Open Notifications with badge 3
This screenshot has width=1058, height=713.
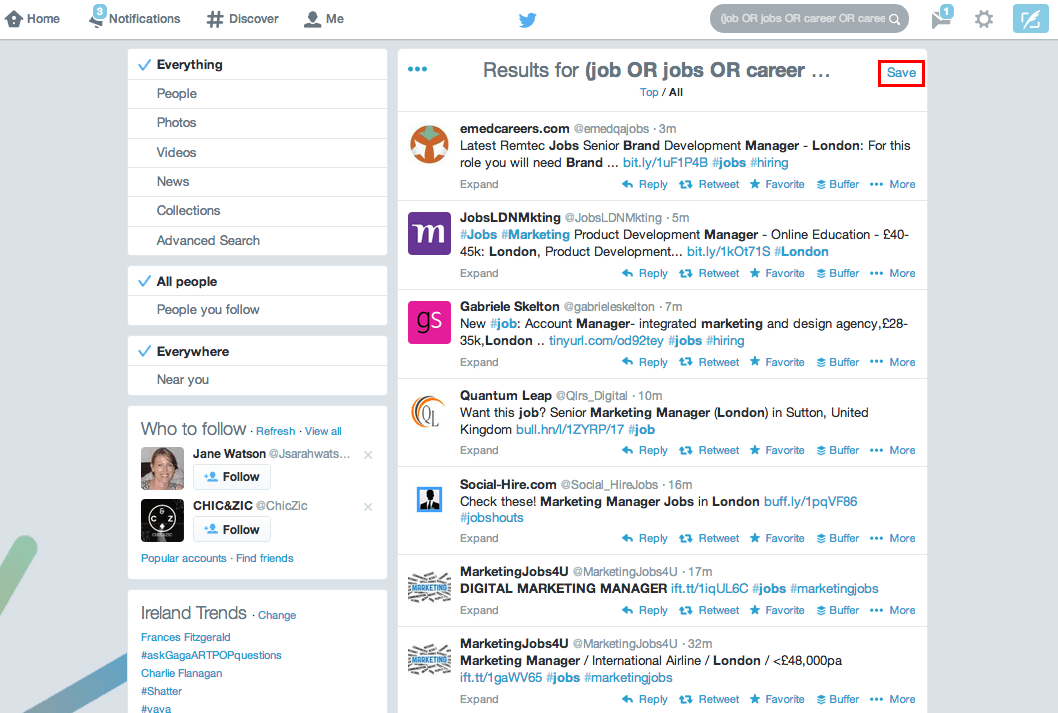point(134,18)
